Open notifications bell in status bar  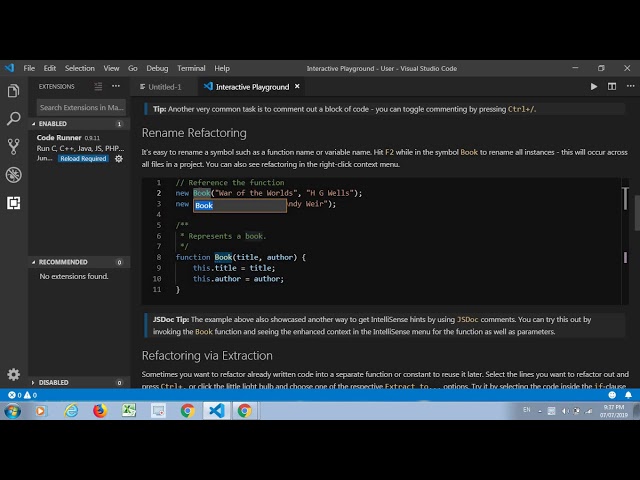628,395
